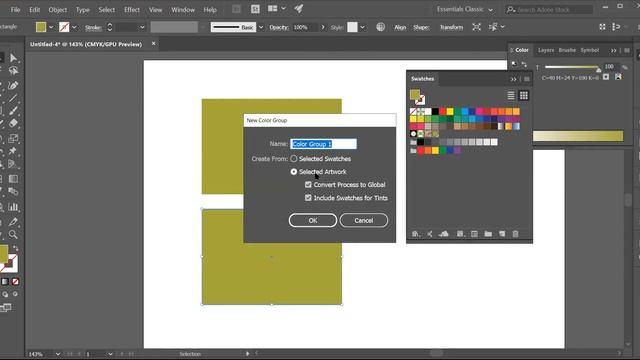The height and width of the screenshot is (360, 640).
Task: Uncheck Include Swatches for Tints
Action: [308, 198]
